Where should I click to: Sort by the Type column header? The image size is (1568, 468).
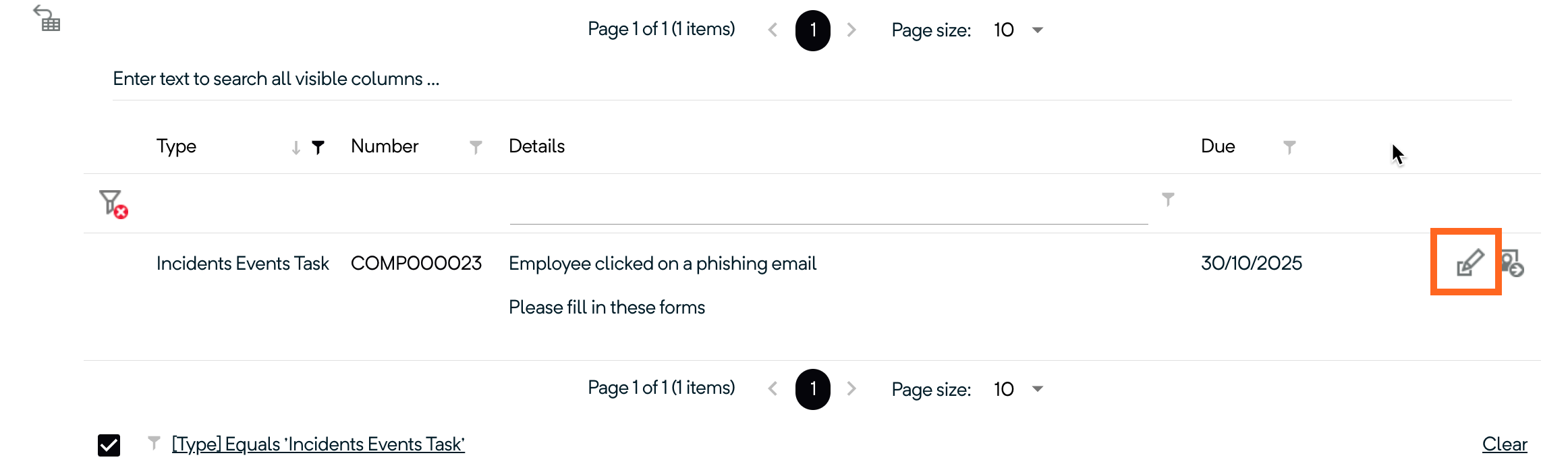pos(177,146)
